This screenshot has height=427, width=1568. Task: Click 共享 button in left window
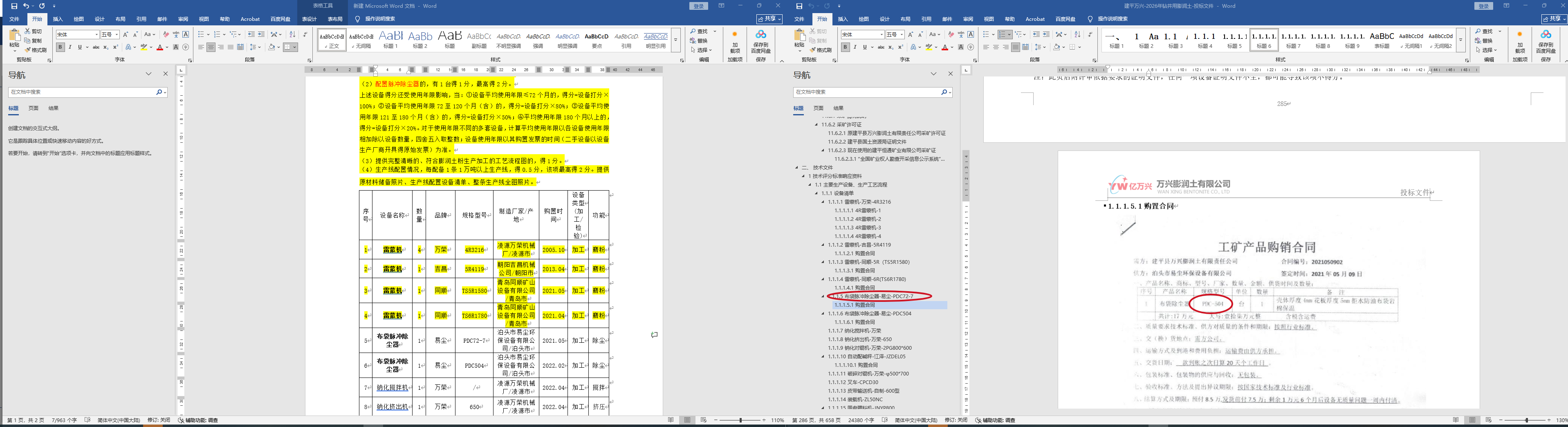coord(770,19)
